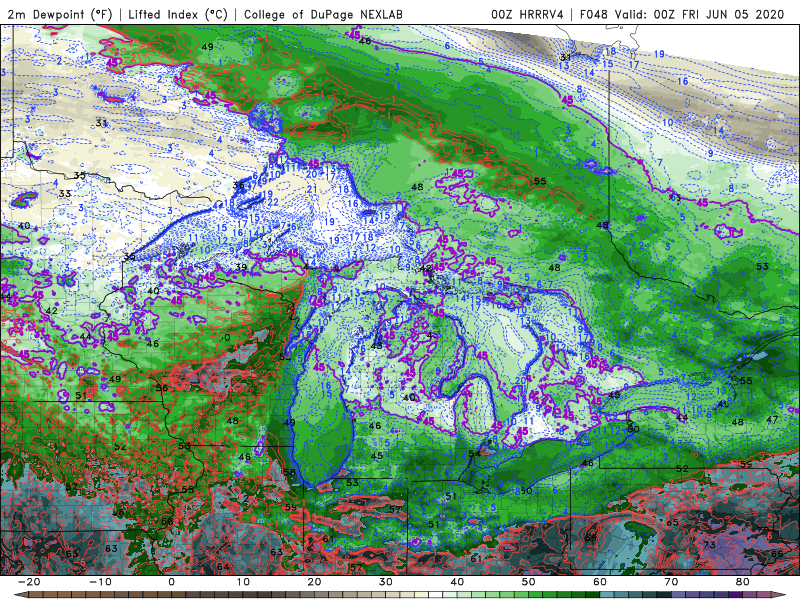Click the 30 label on the color scale

point(386,582)
